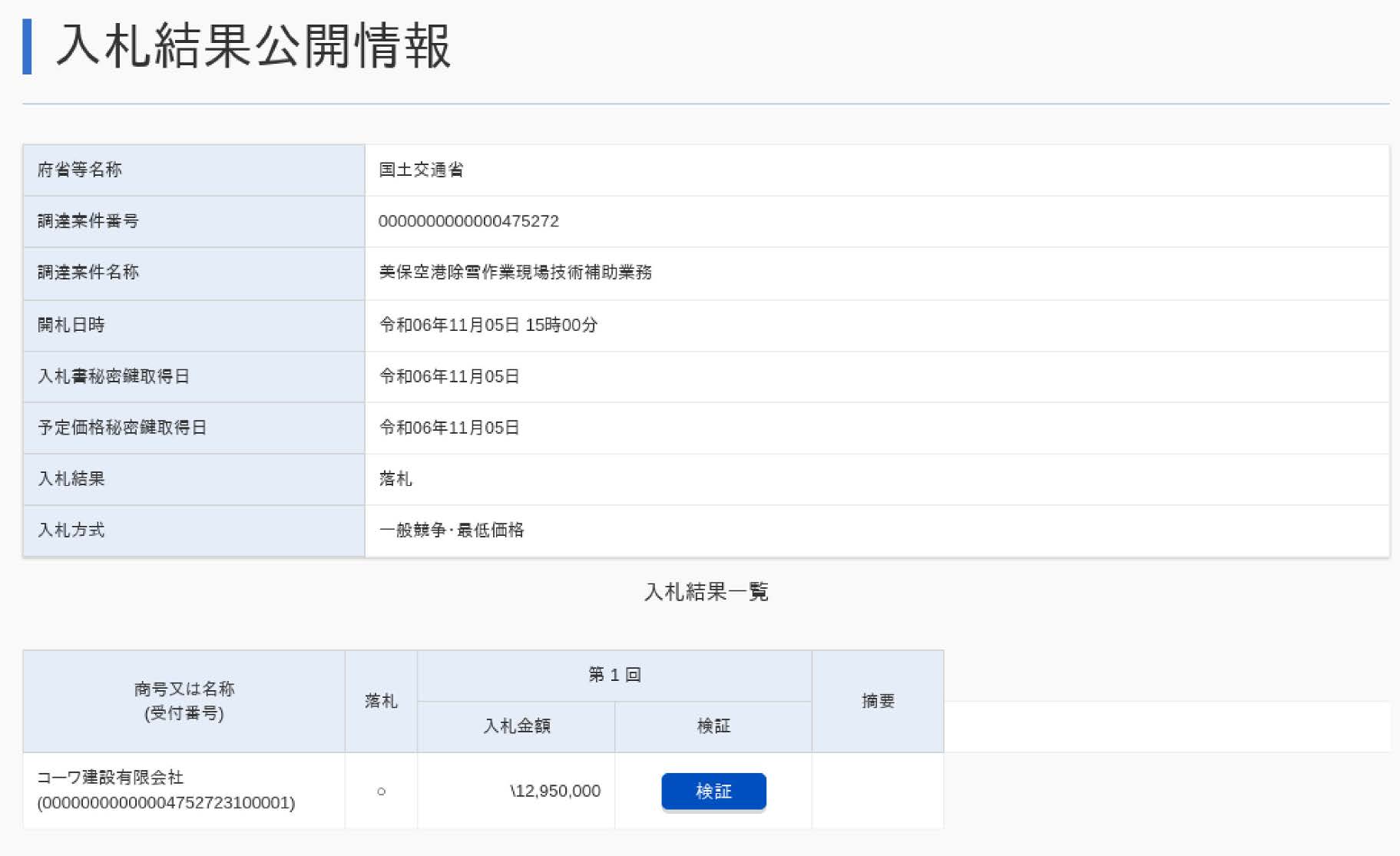Select the 落札 bid result value
This screenshot has height=856, width=1400.
(x=396, y=479)
